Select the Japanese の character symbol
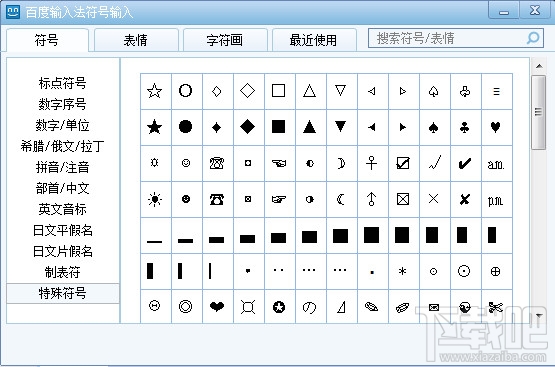This screenshot has width=555, height=367. [309, 307]
